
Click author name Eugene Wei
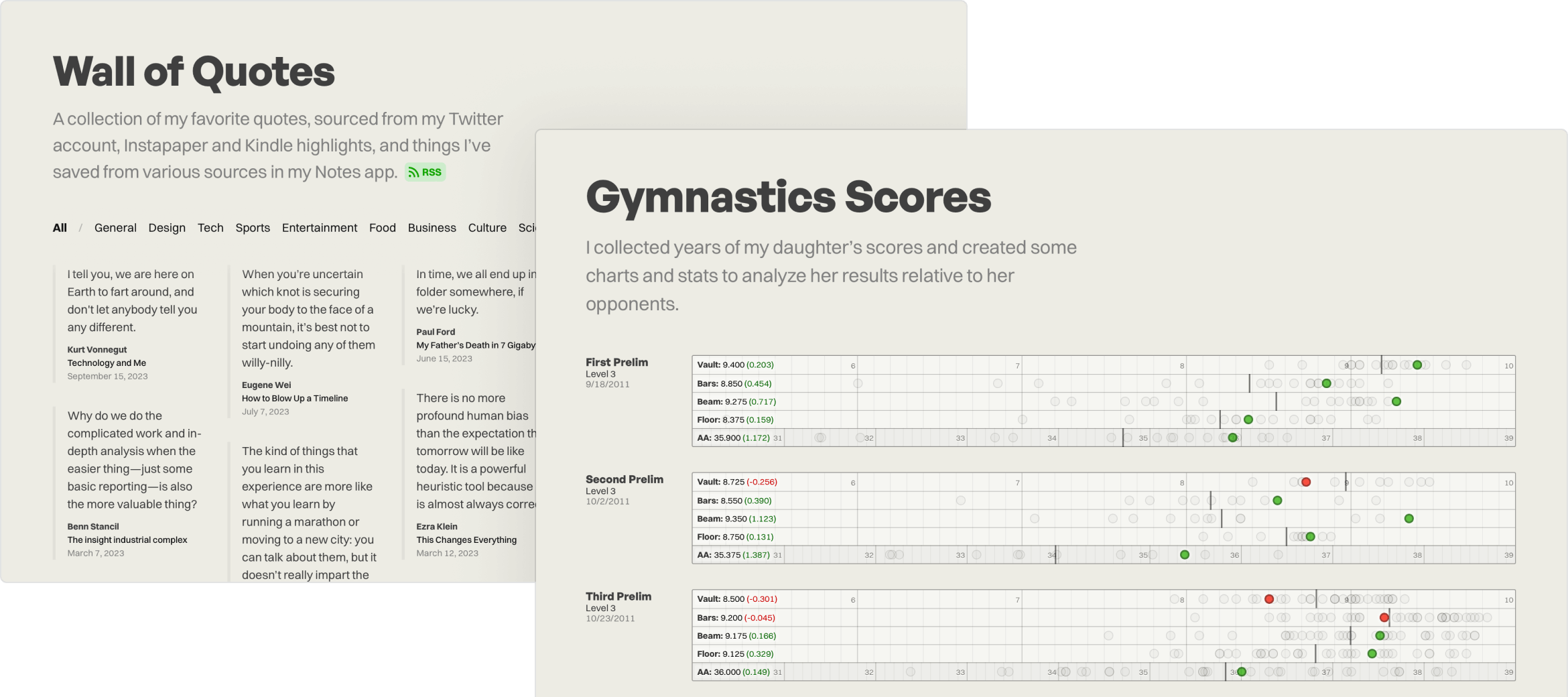tap(267, 385)
